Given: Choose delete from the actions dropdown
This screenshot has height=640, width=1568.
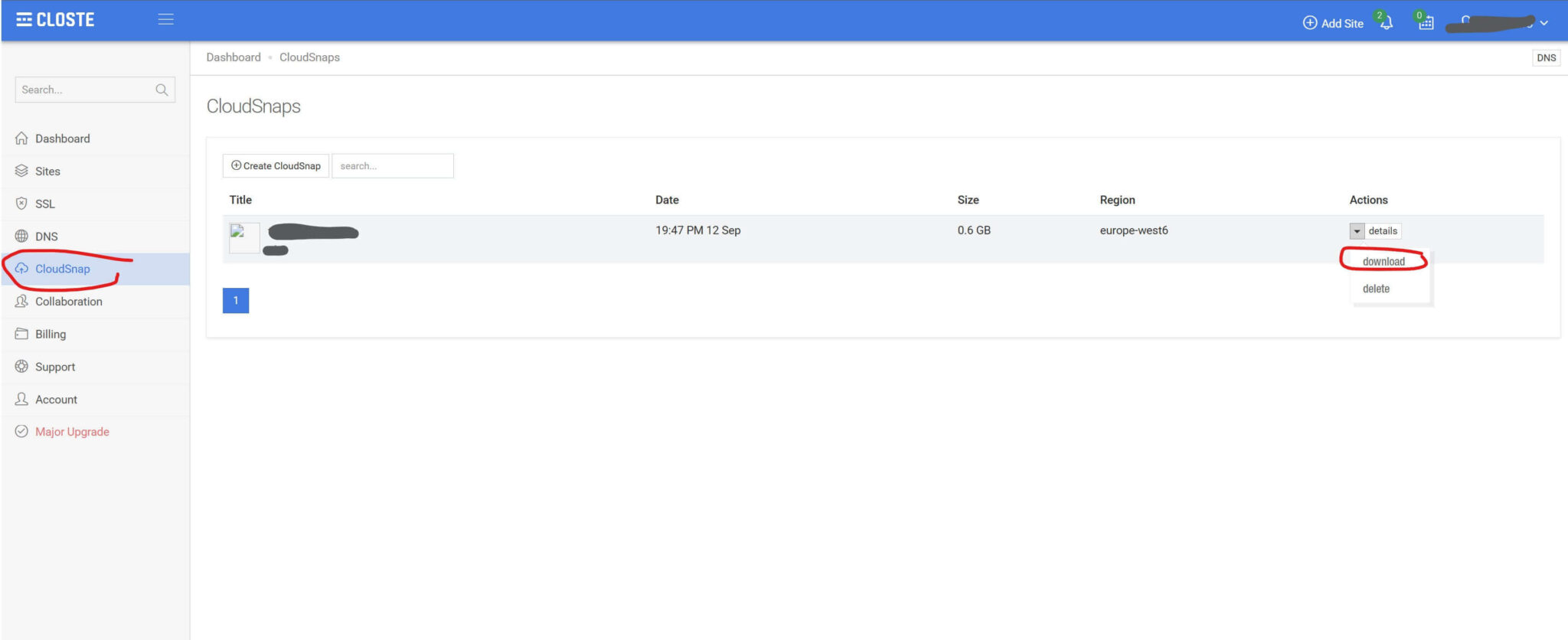Looking at the screenshot, I should tap(1376, 289).
